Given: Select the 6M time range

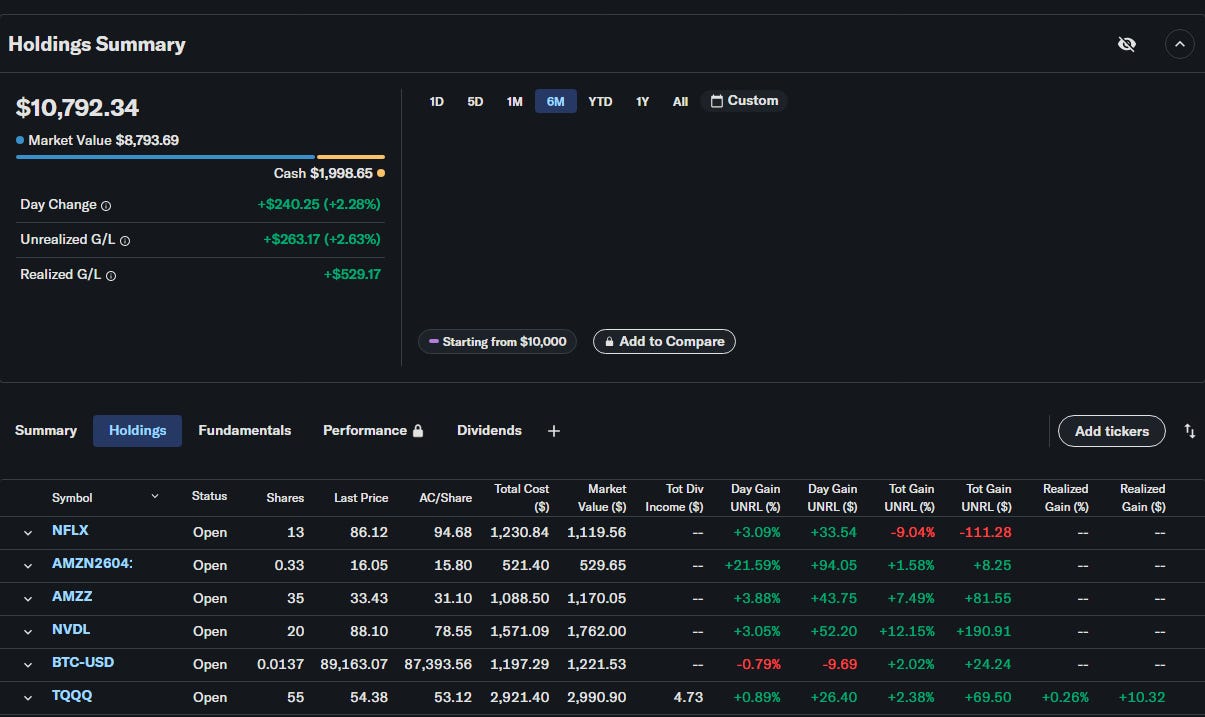Looking at the screenshot, I should (x=556, y=101).
